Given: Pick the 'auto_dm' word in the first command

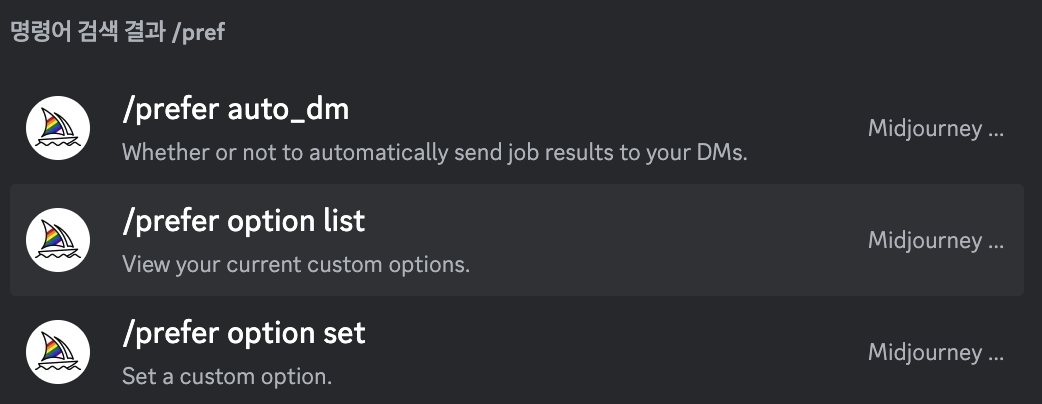Looking at the screenshot, I should click(288, 110).
